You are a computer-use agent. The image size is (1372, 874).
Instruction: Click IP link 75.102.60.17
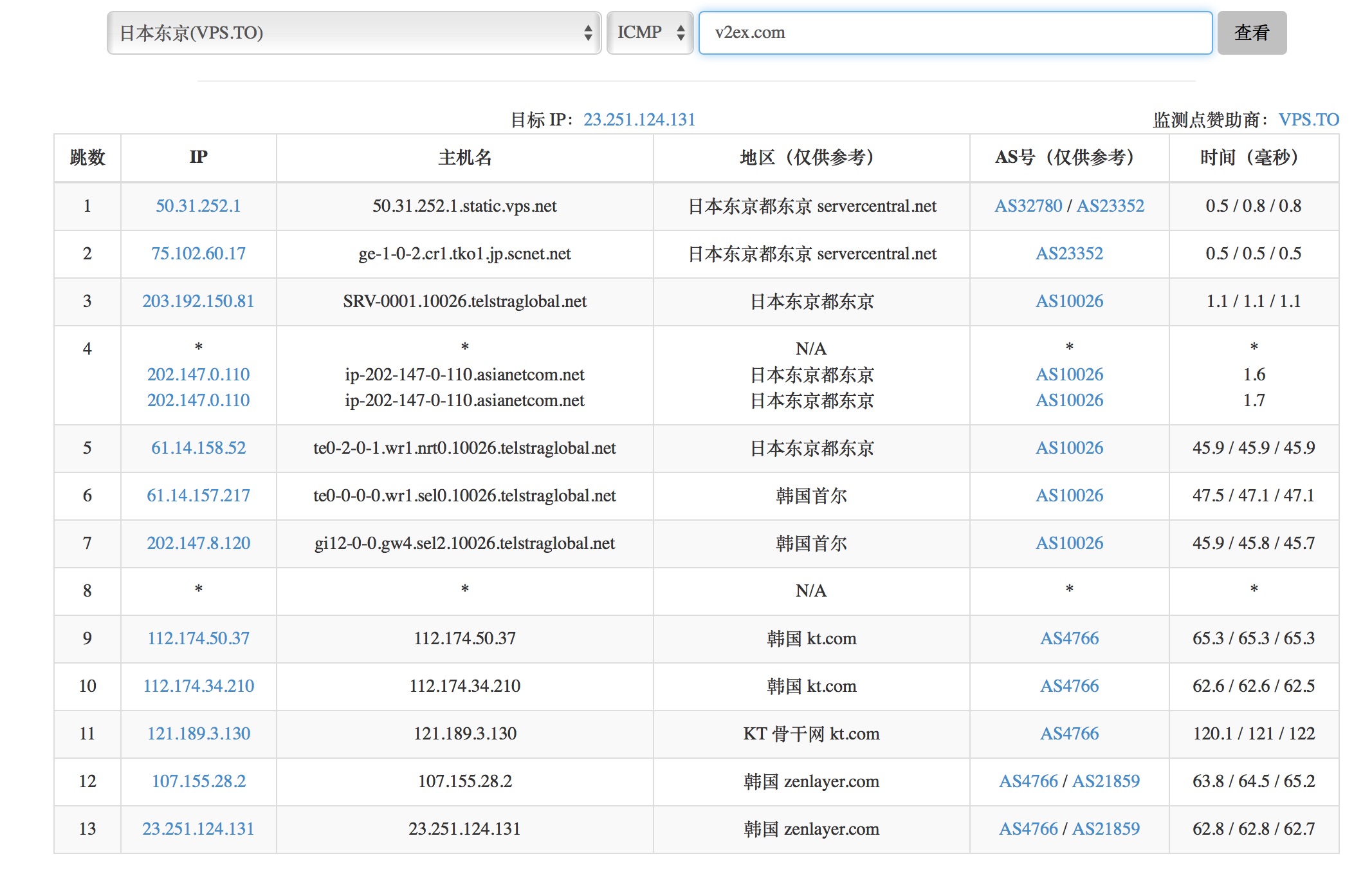(198, 254)
